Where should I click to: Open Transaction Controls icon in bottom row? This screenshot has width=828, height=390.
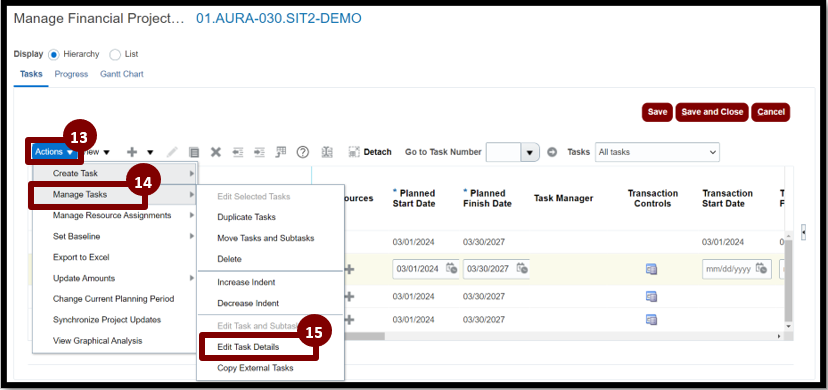tap(652, 319)
